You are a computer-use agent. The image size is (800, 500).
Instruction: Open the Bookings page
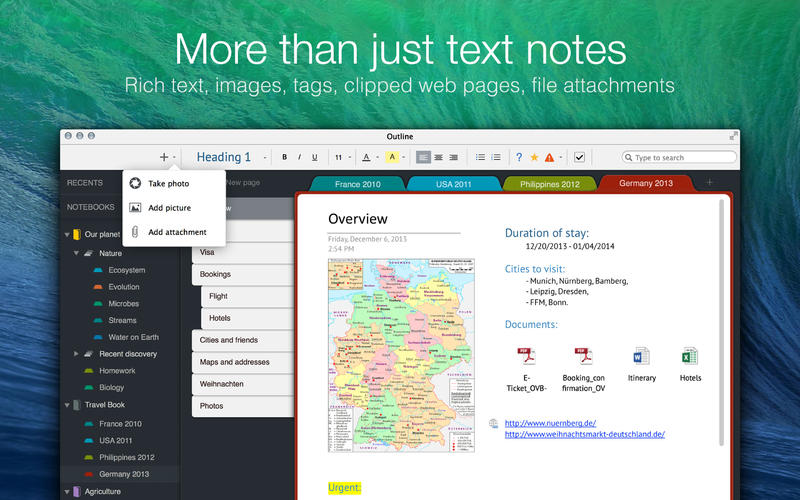pyautogui.click(x=215, y=274)
